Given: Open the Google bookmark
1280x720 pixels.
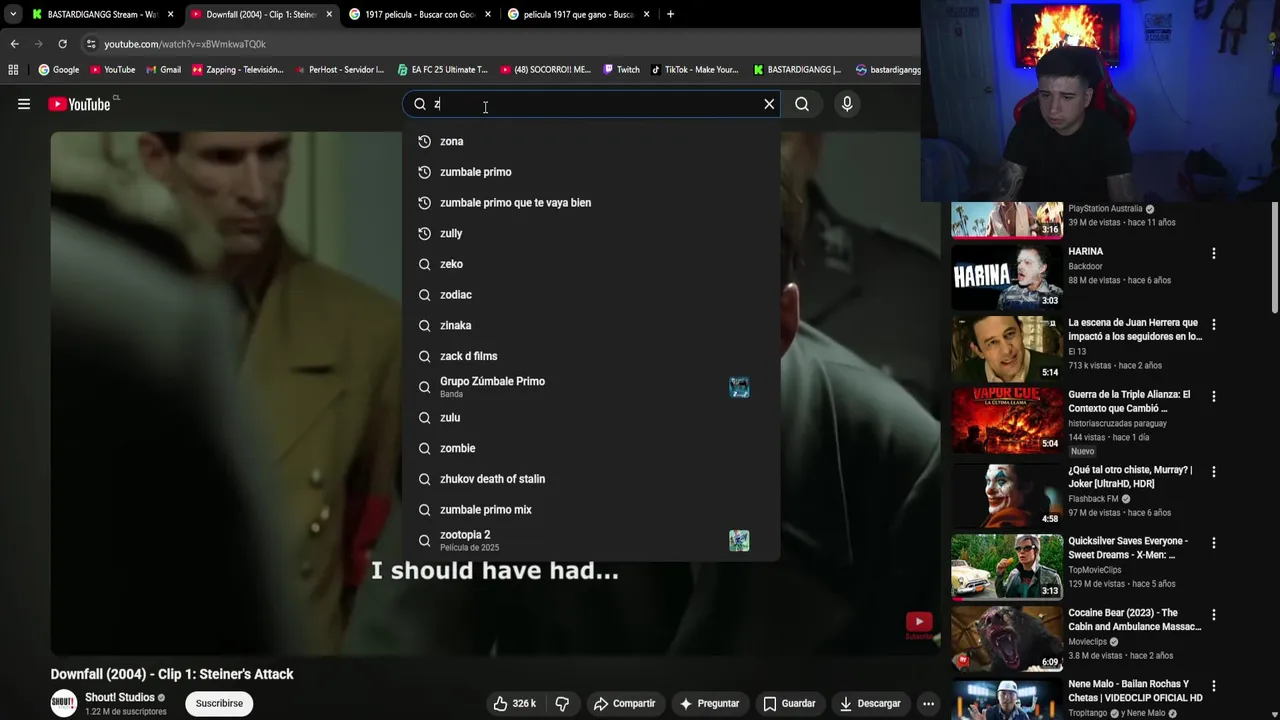Looking at the screenshot, I should coord(59,70).
